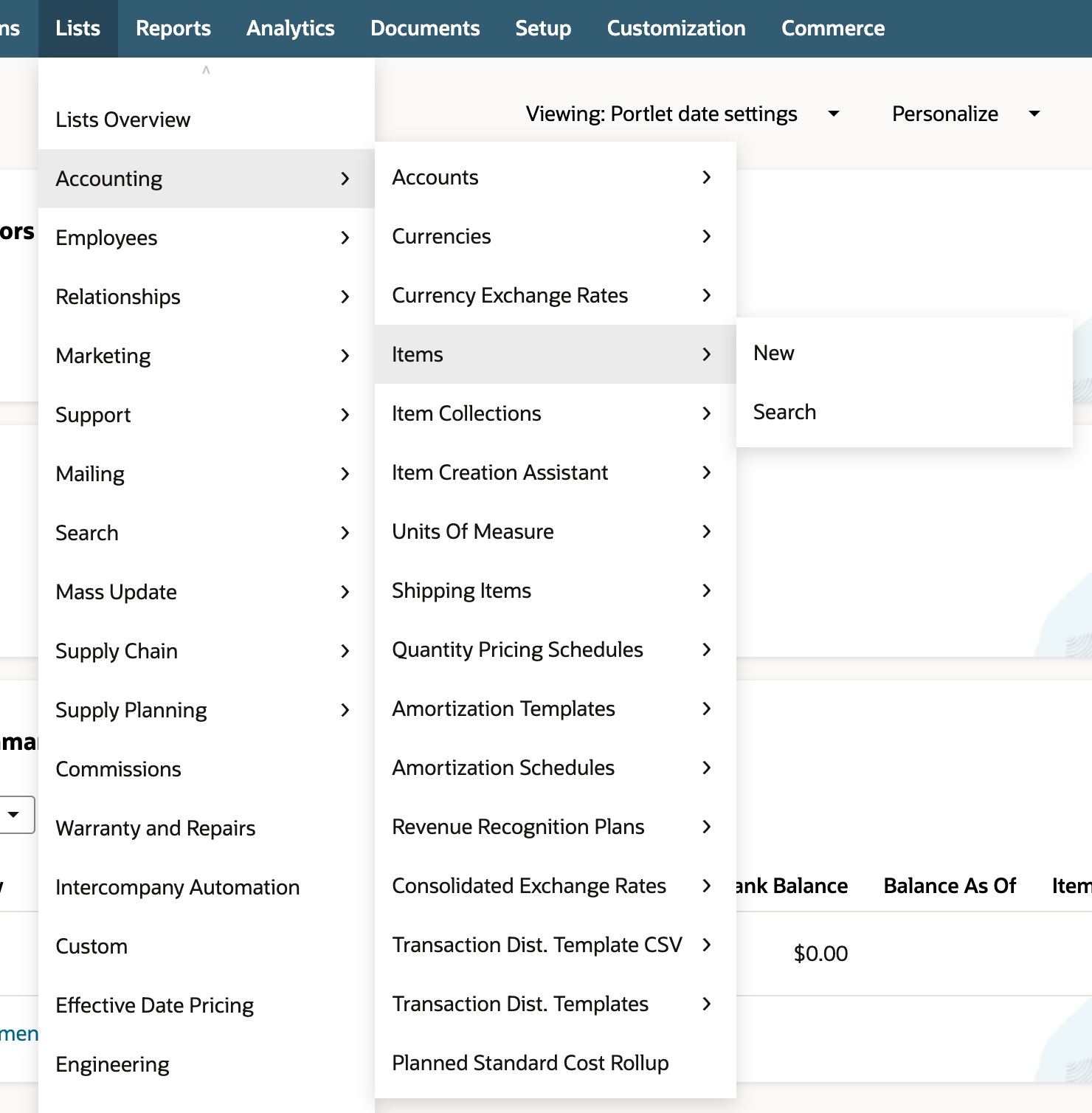Select Items under Accounting
The height and width of the screenshot is (1113, 1092).
click(556, 354)
